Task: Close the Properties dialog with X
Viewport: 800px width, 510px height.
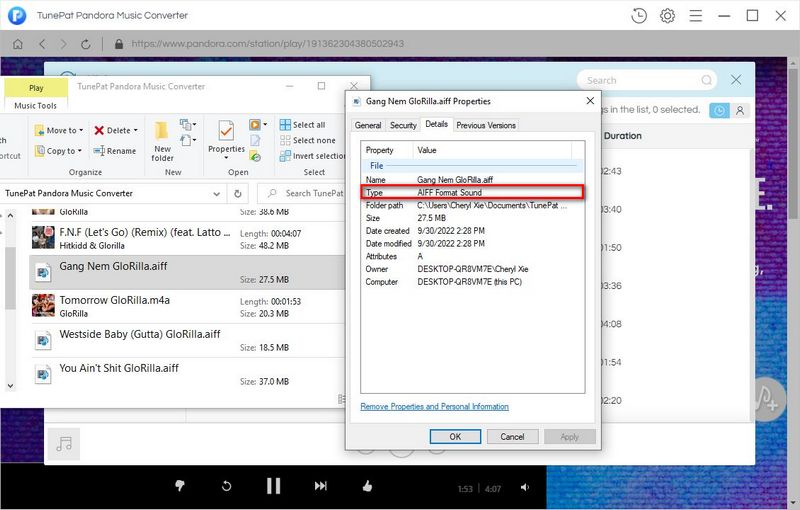Action: (590, 100)
